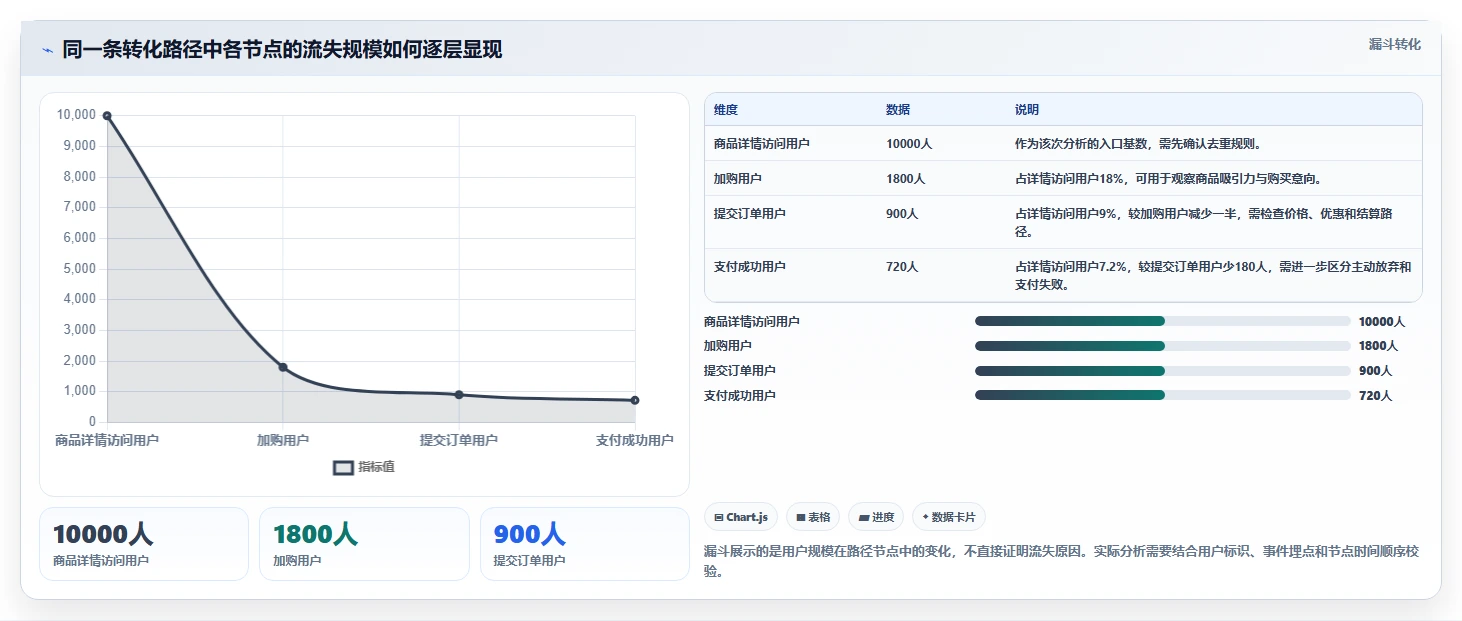The image size is (1462, 621).
Task: Select the 1800人 data card
Action: [364, 544]
